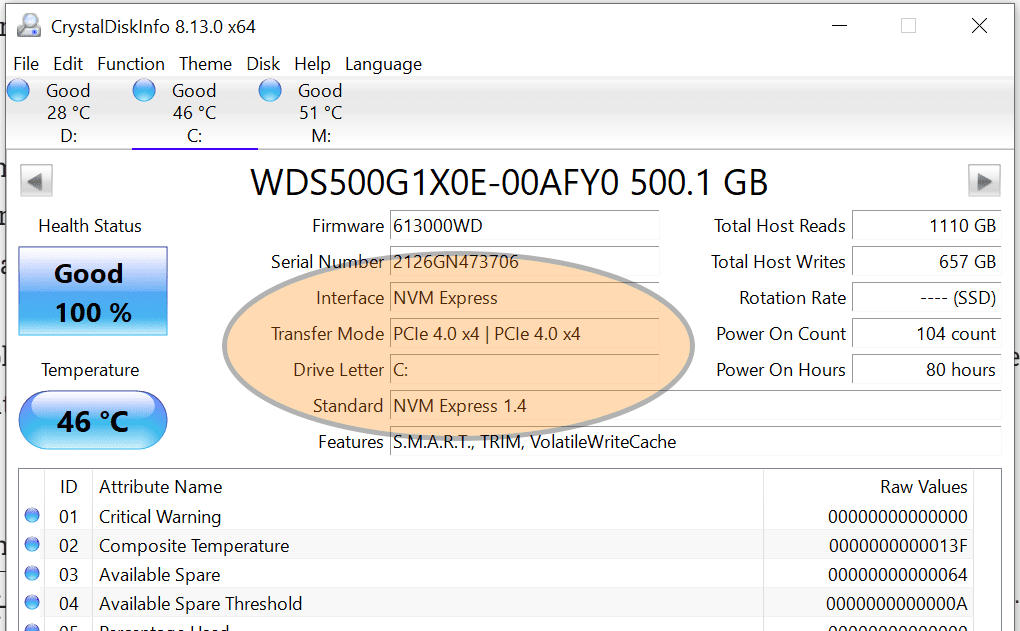Click Total Host Reads value 1110 GB
This screenshot has width=1020, height=631.
tap(926, 226)
